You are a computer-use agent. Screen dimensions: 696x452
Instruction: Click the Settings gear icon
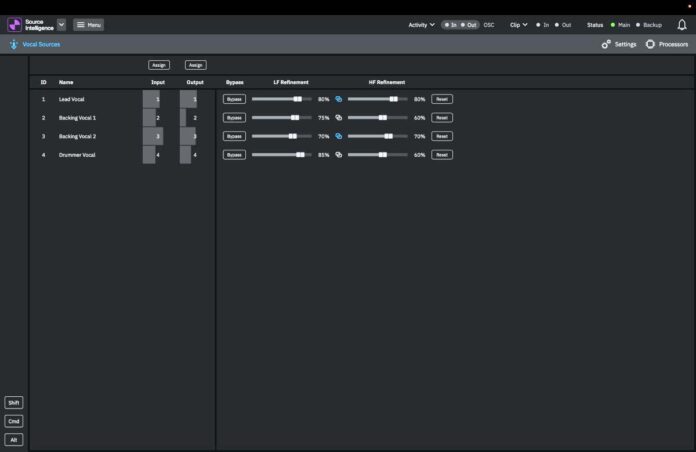606,44
